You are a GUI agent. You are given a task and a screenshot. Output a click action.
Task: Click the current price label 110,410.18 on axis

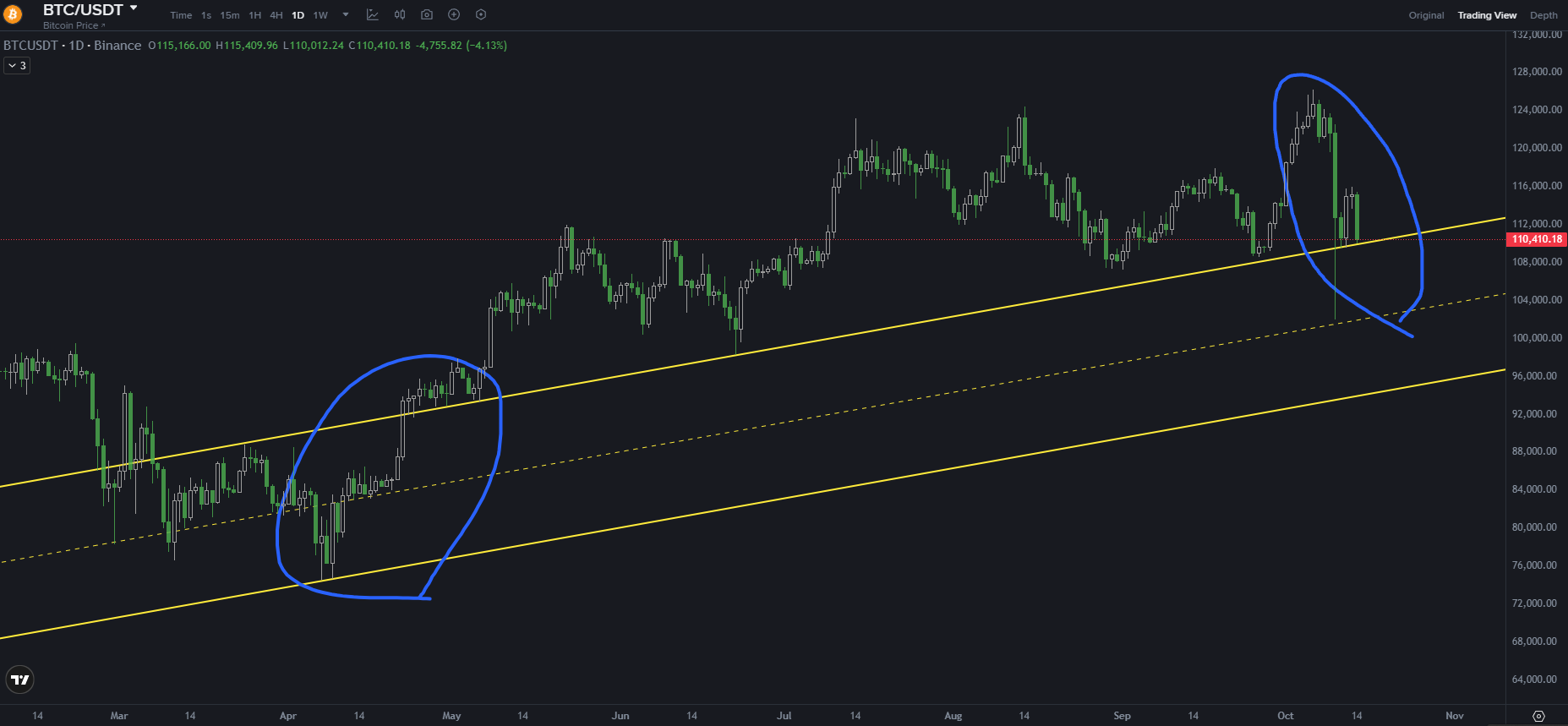[x=1537, y=239]
